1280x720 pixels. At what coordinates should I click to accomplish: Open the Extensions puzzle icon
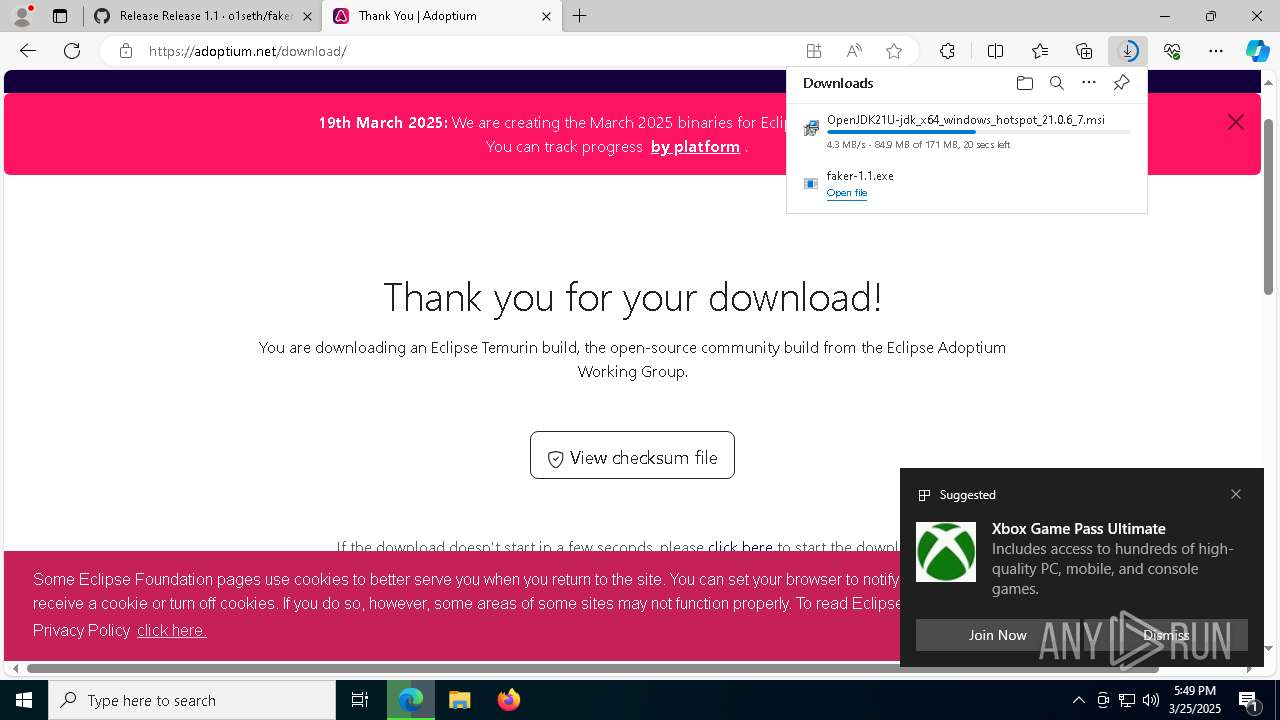tap(947, 51)
